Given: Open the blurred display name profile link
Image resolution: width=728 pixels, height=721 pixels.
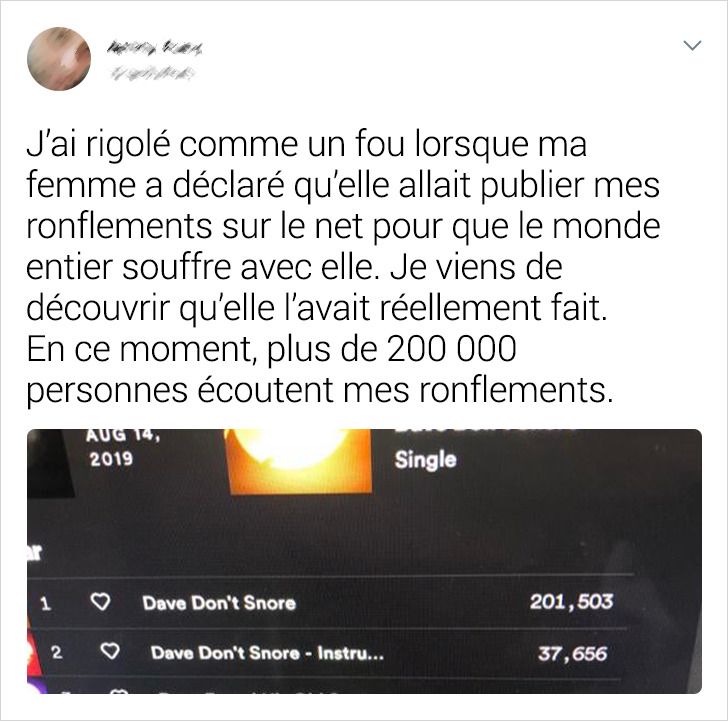Looking at the screenshot, I should click(x=155, y=47).
